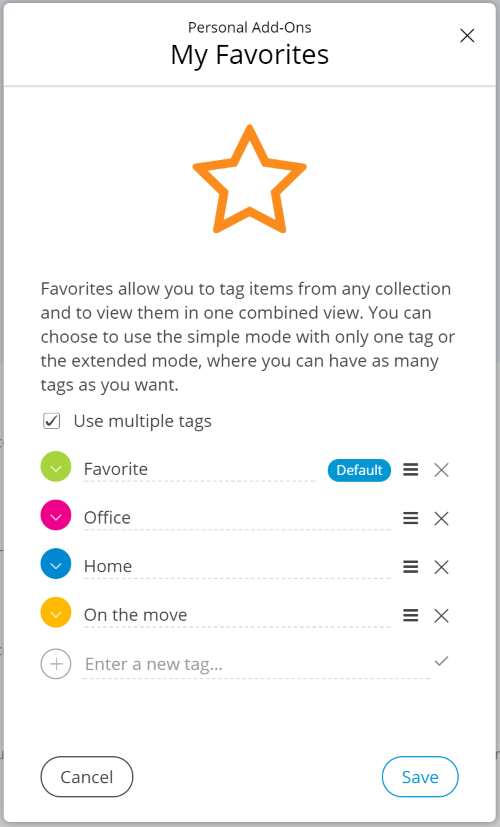The width and height of the screenshot is (500, 827).
Task: Click the Save button
Action: [x=420, y=777]
